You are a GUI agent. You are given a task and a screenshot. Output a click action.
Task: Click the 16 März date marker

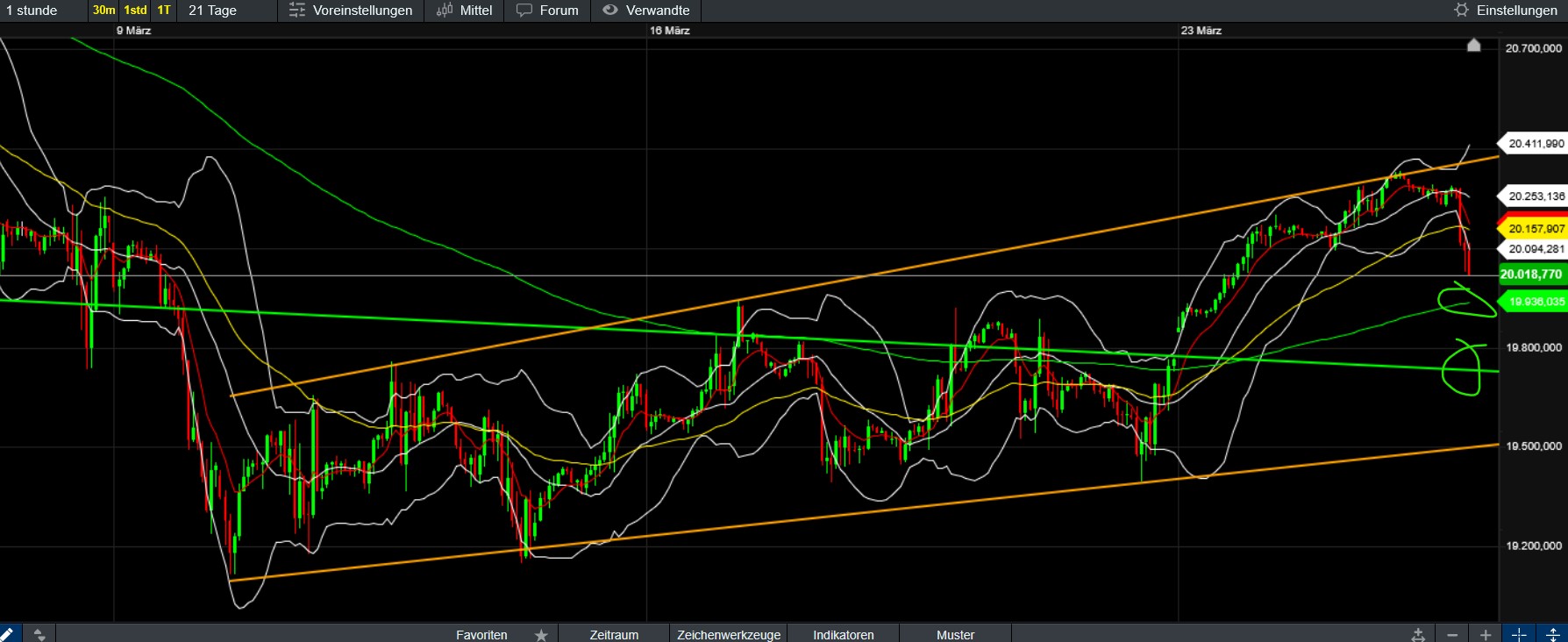pyautogui.click(x=670, y=31)
